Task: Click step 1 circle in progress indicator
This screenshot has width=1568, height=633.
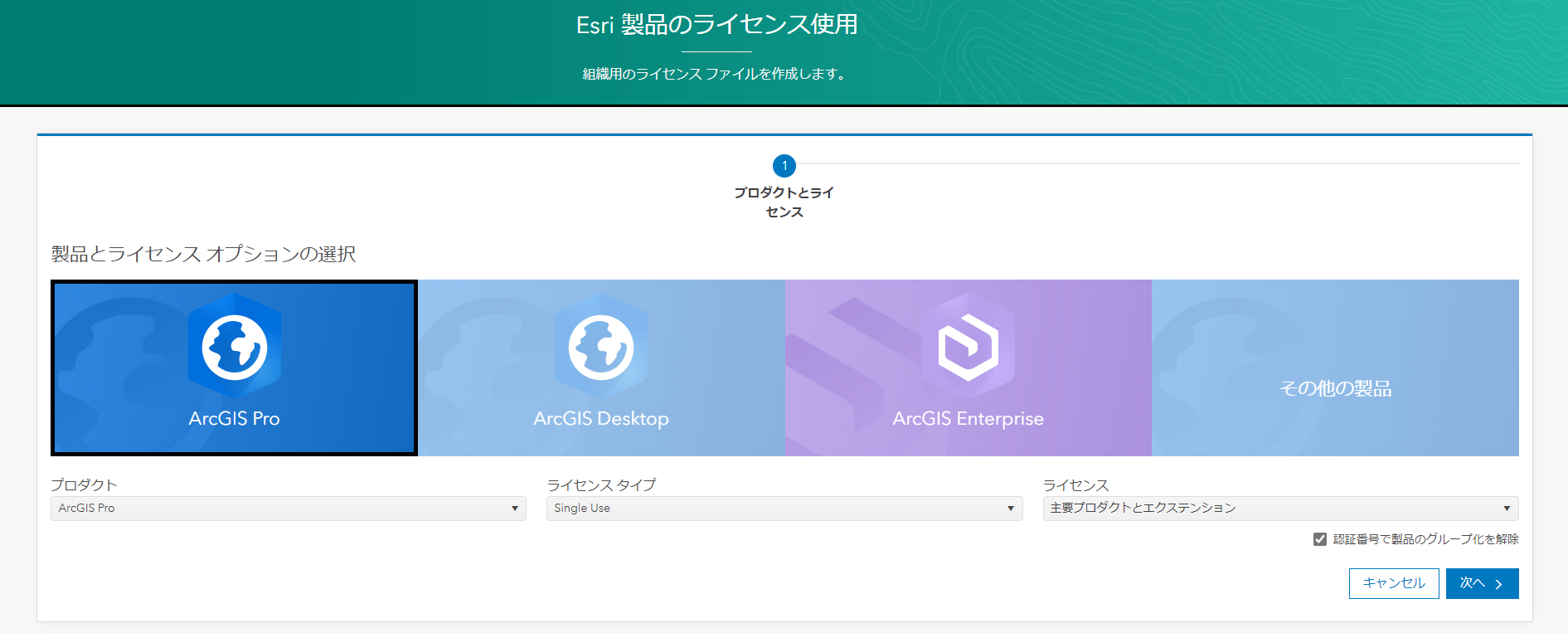Action: pos(784,166)
